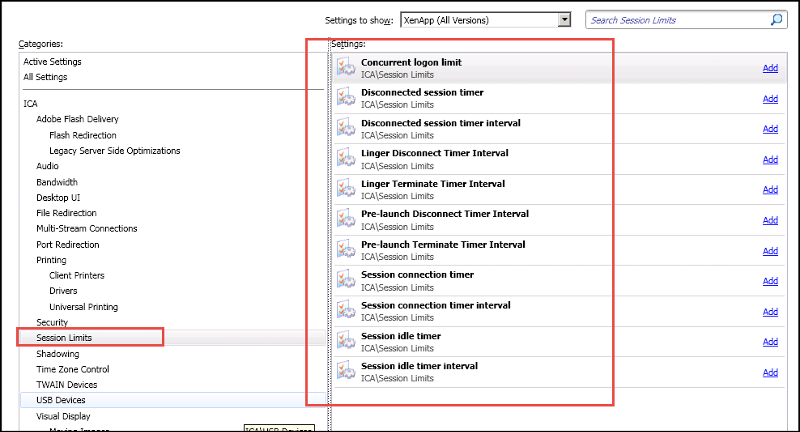This screenshot has height=432, width=800.
Task: Select the ICA category
Action: pos(30,104)
